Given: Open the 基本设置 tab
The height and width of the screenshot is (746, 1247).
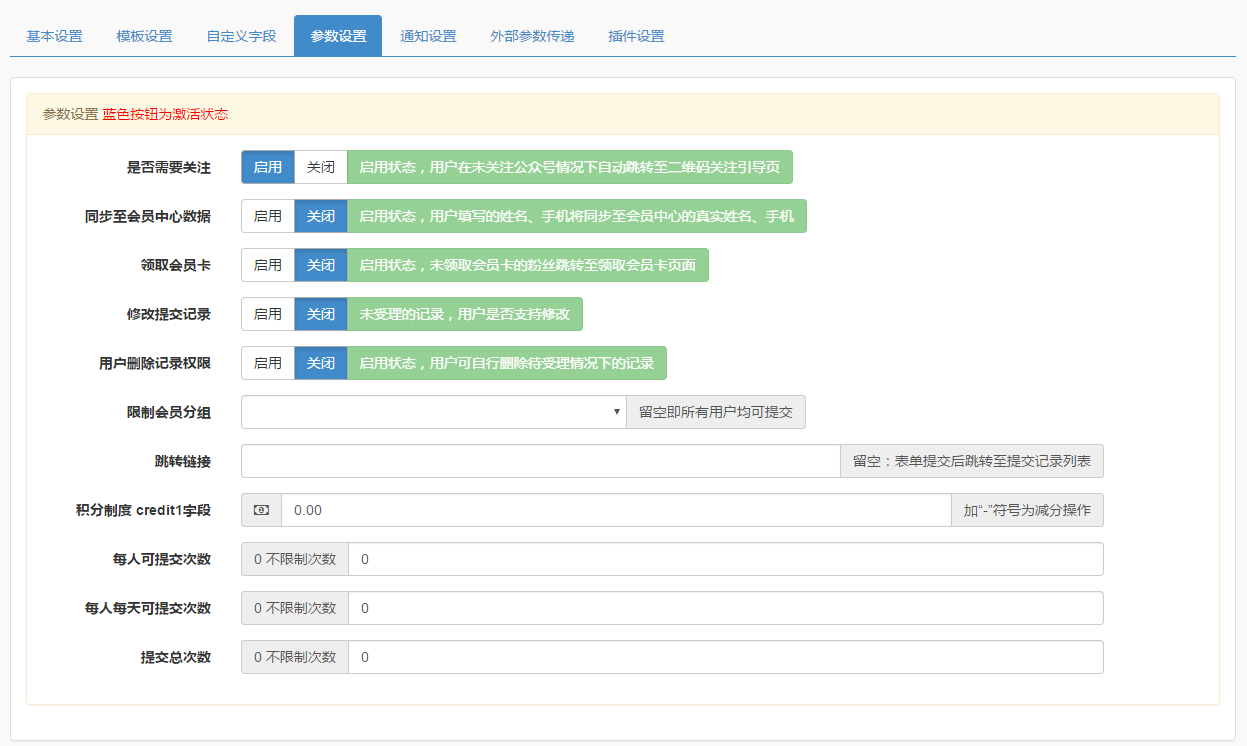Looking at the screenshot, I should [x=54, y=36].
